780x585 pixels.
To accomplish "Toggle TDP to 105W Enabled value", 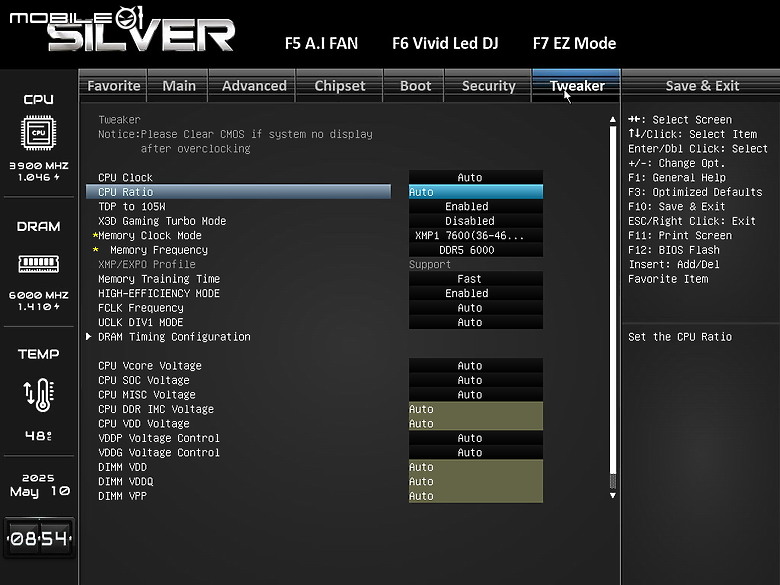I will 476,206.
